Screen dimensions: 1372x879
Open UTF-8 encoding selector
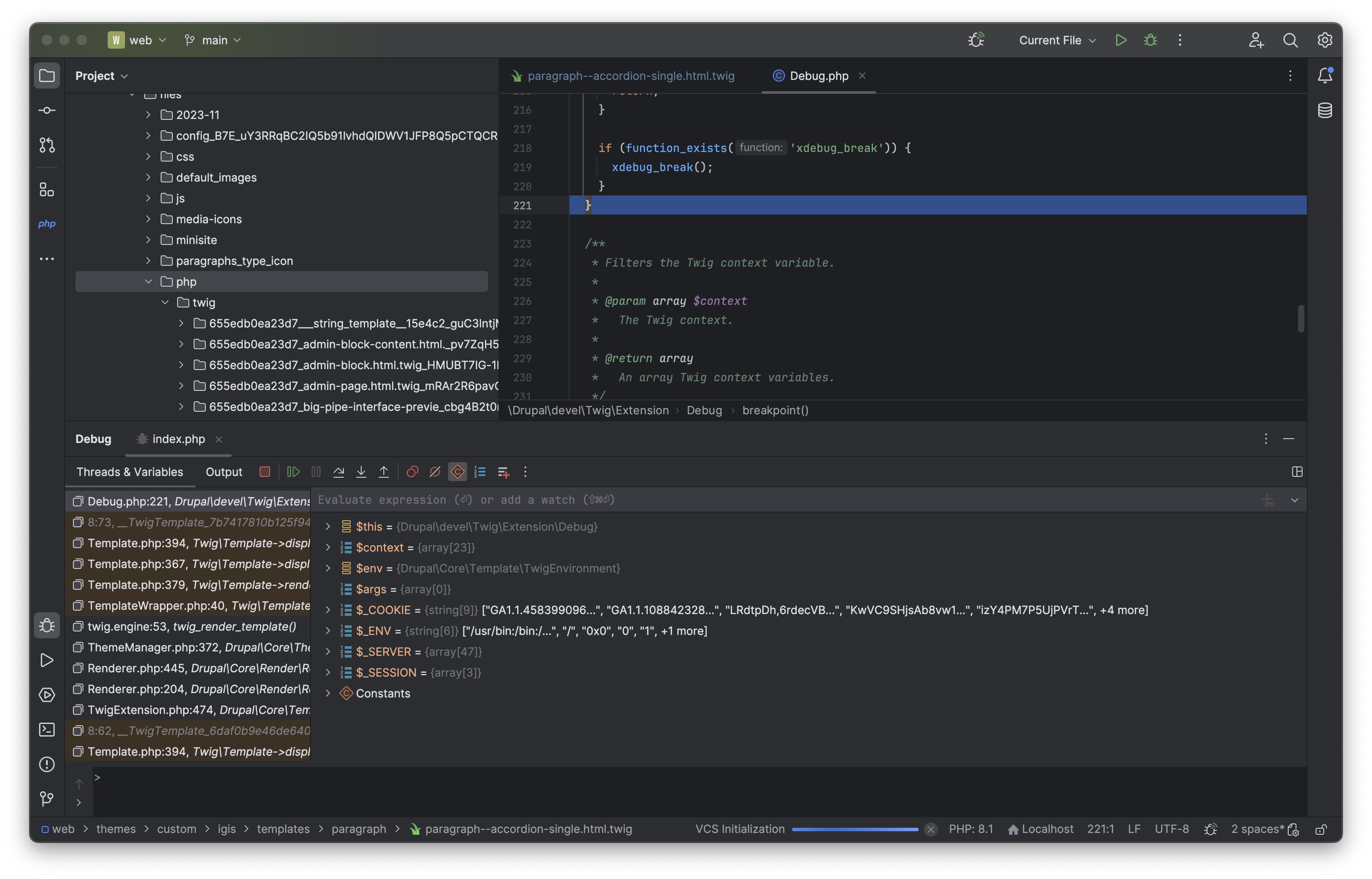1171,829
